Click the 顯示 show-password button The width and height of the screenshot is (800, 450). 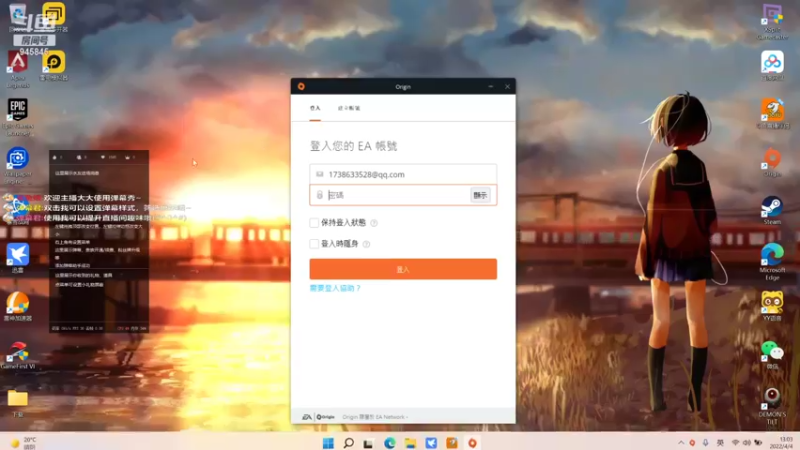point(480,195)
